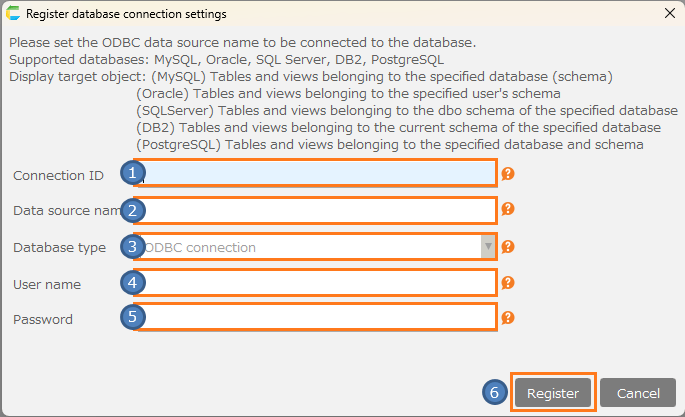Click the blue number 6 badge
This screenshot has height=417, width=685.
click(x=495, y=393)
